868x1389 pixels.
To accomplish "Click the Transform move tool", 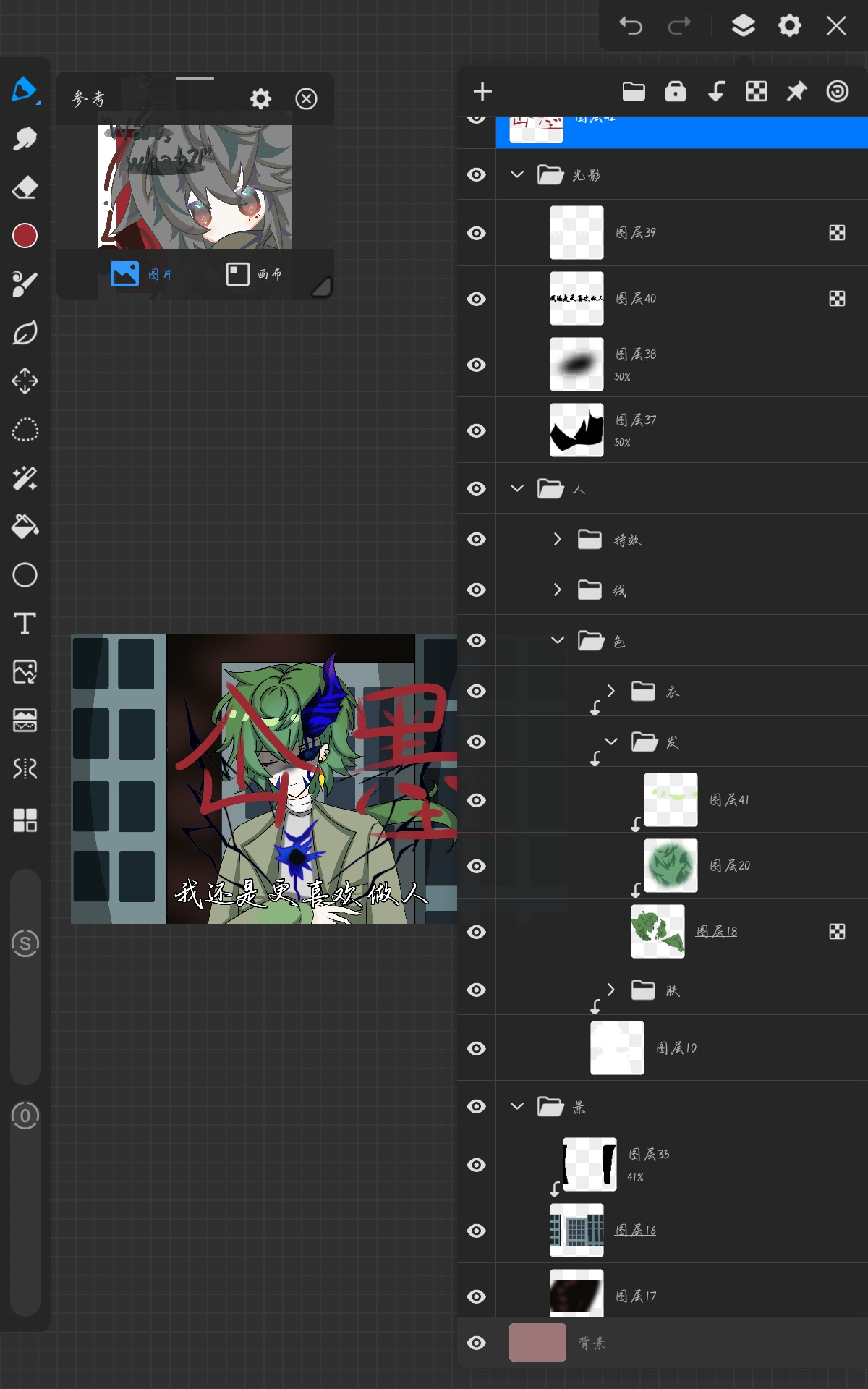I will coord(25,381).
